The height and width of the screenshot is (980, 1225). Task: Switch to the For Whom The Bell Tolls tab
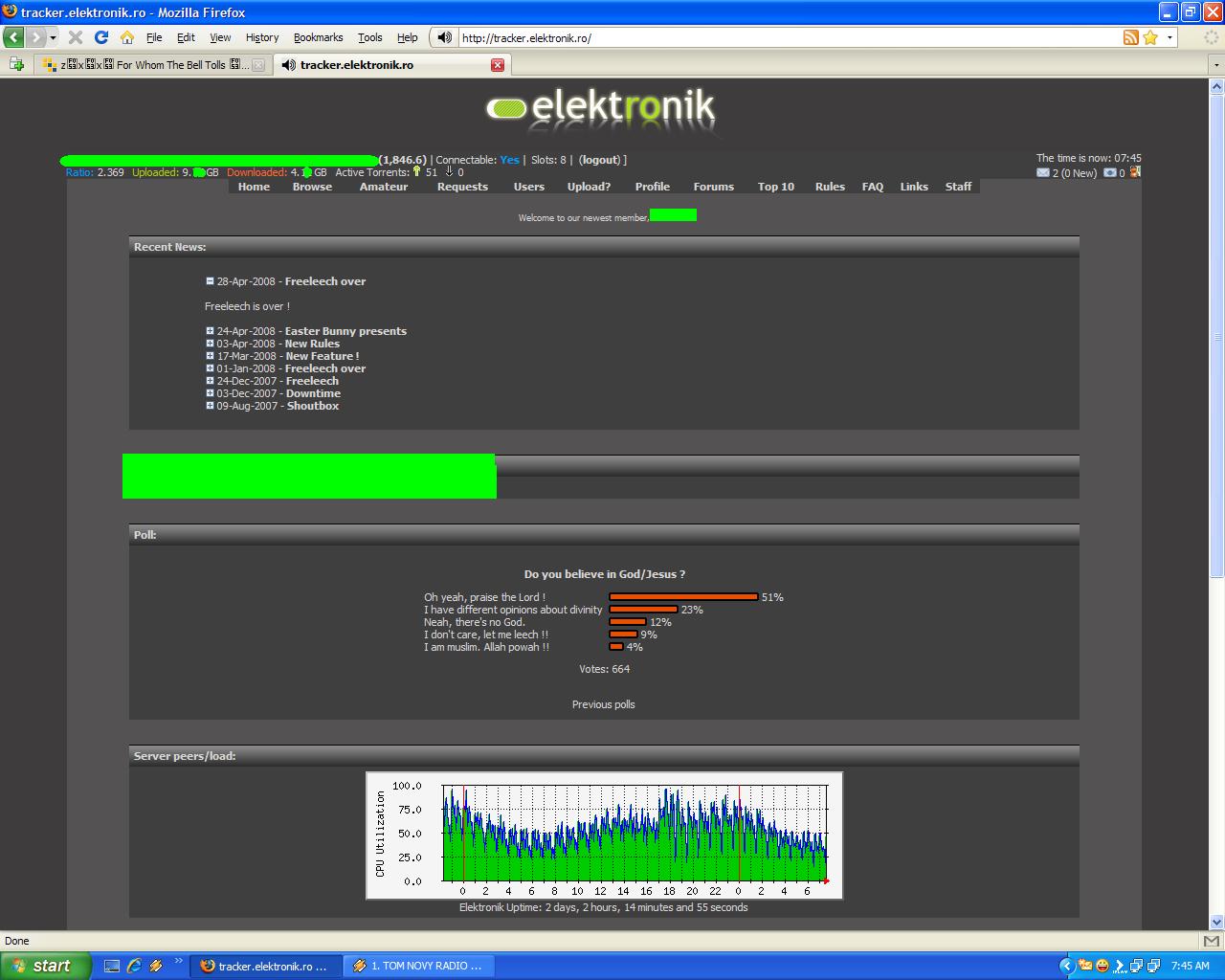coord(153,65)
